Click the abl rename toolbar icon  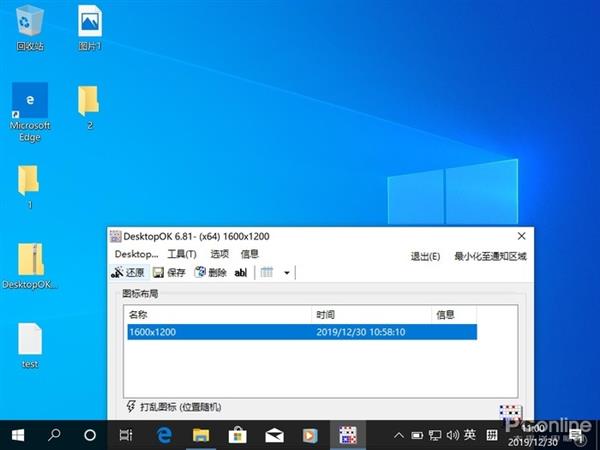coord(240,272)
